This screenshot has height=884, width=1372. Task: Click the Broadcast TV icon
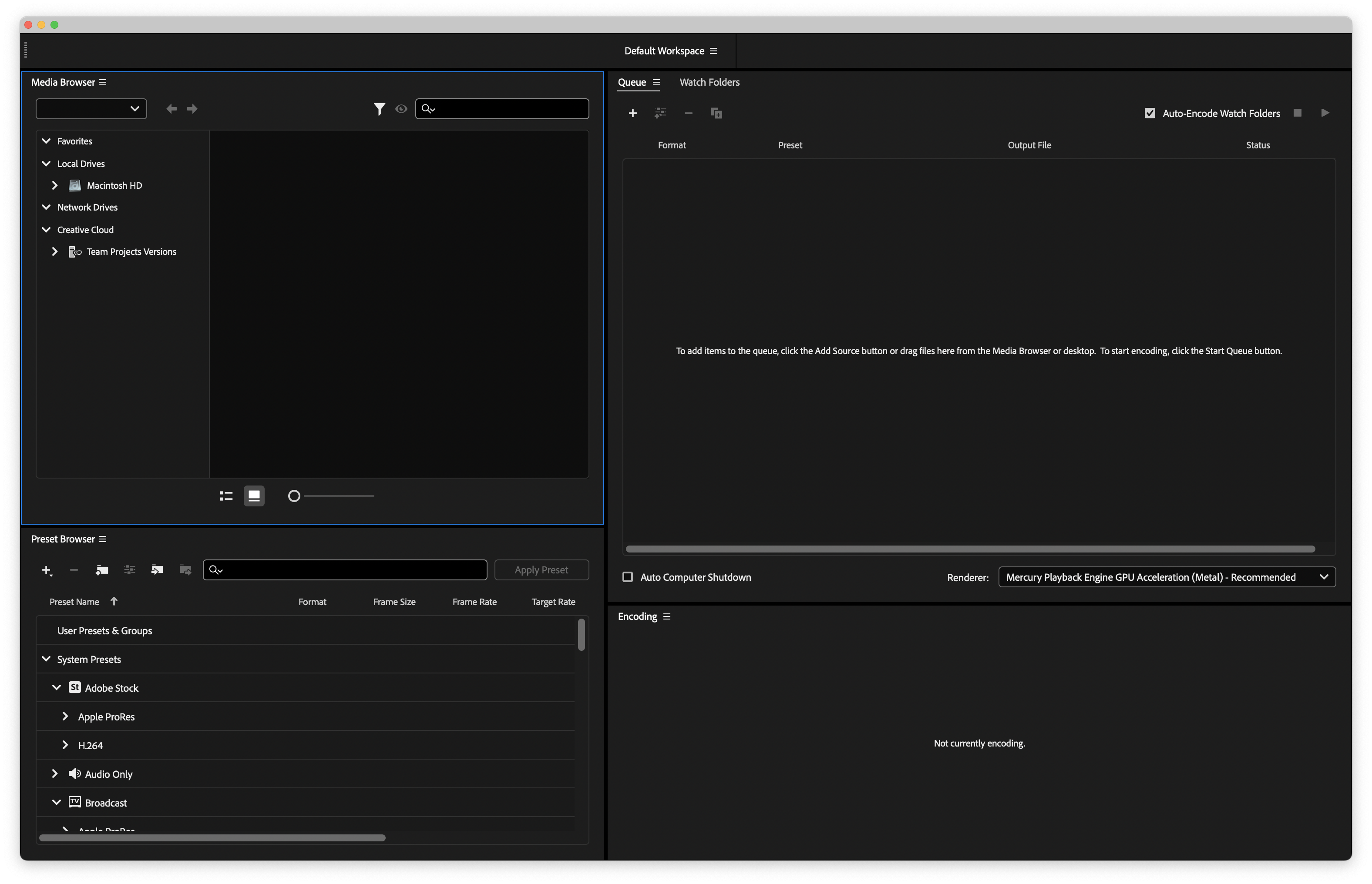click(75, 802)
